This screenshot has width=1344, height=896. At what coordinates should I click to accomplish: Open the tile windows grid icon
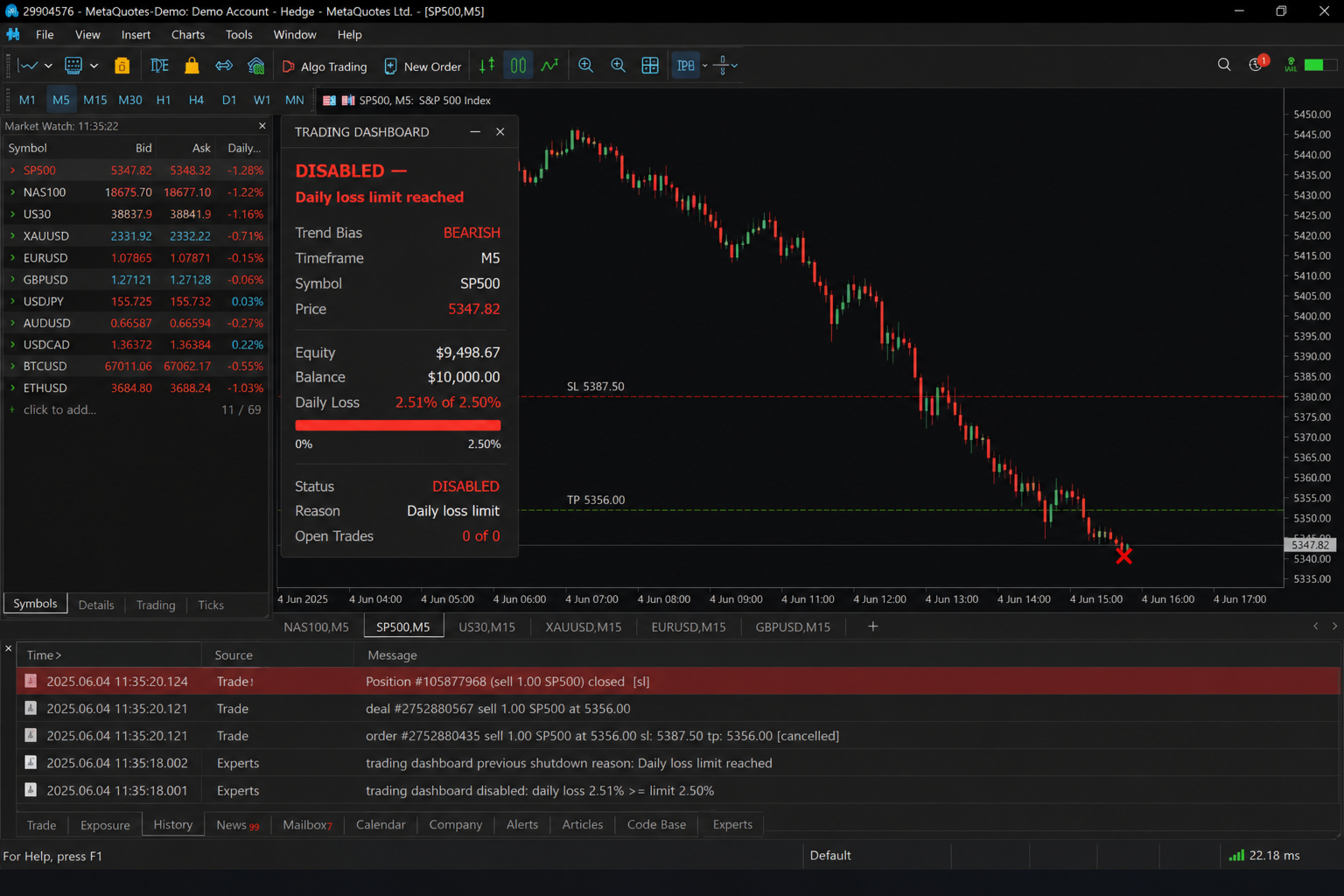(x=650, y=66)
